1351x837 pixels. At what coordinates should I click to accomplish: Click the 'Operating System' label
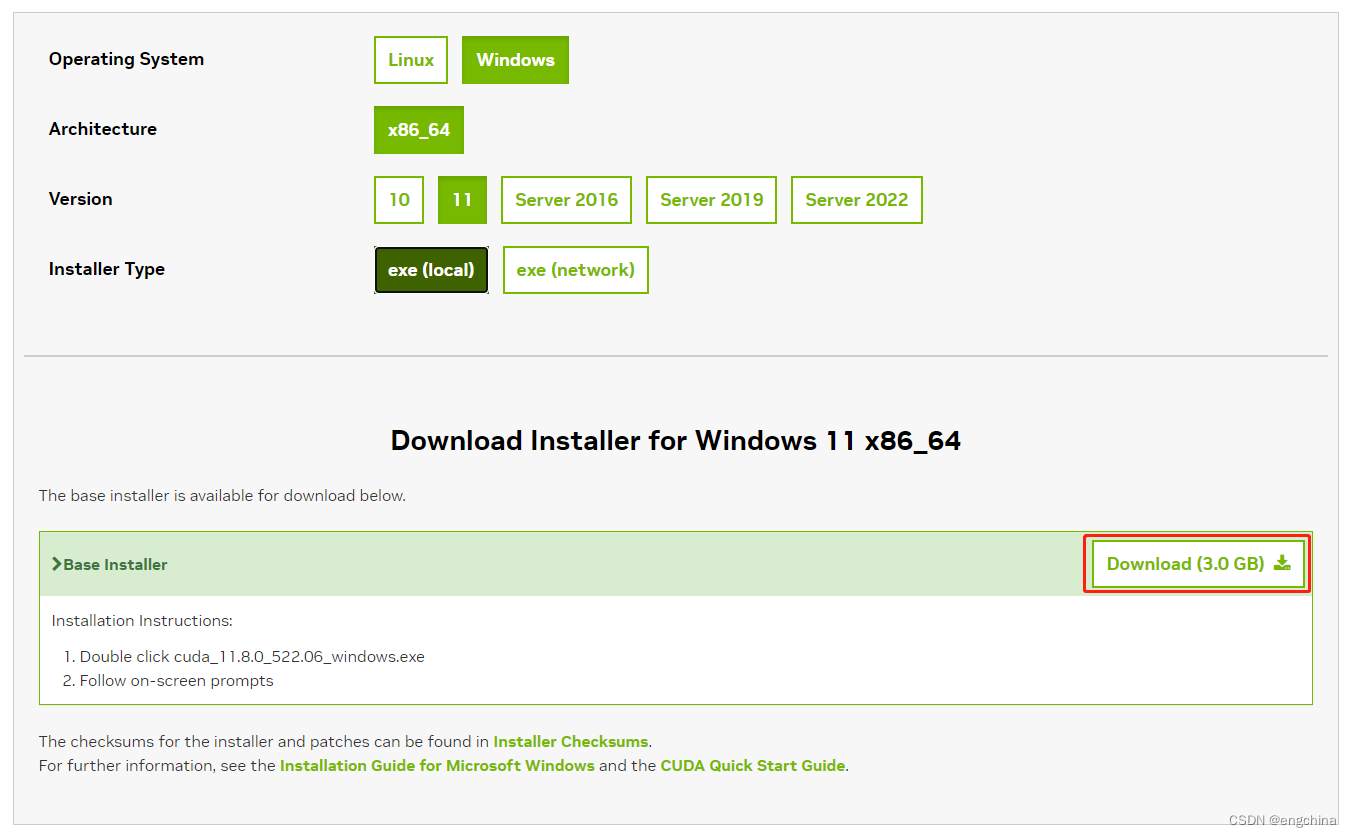click(126, 59)
